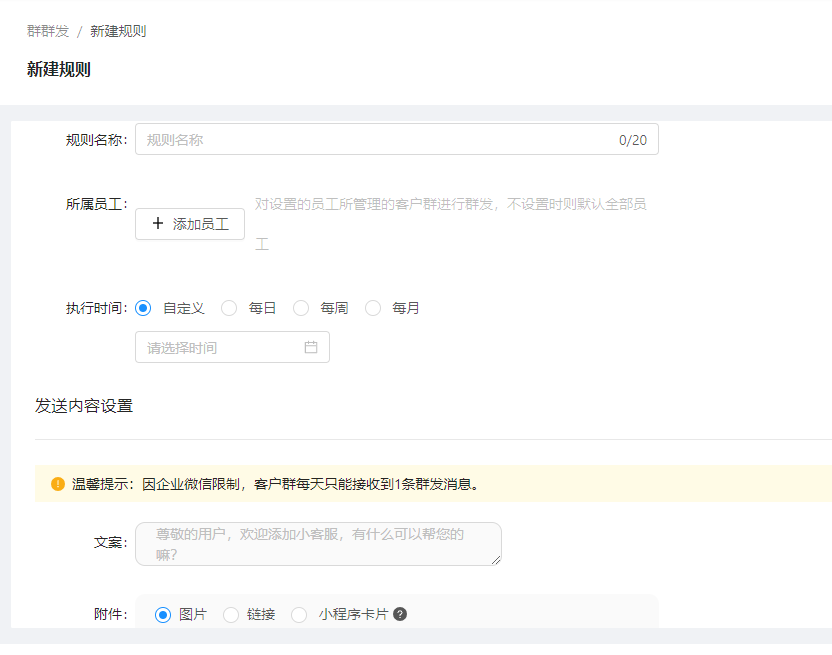Open the calendar icon in 请选择时间 field
The image size is (832, 655).
311,347
